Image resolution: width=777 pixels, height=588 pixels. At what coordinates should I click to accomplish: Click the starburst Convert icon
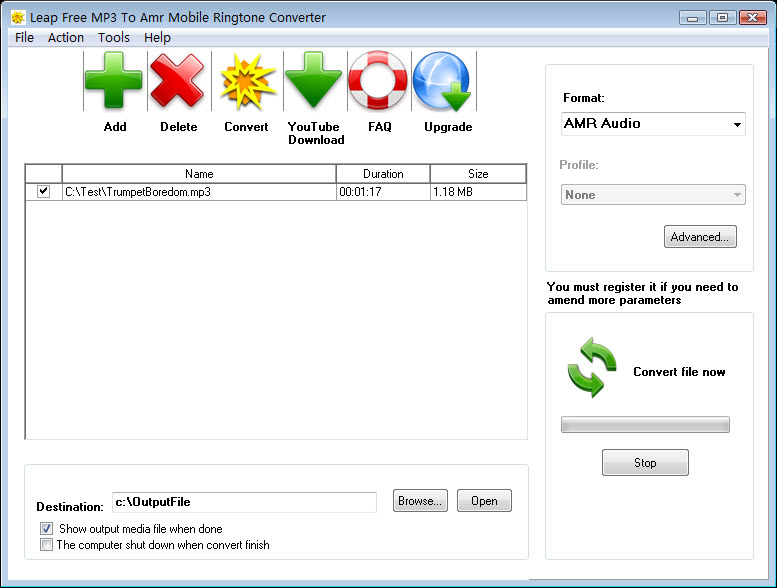tap(247, 81)
